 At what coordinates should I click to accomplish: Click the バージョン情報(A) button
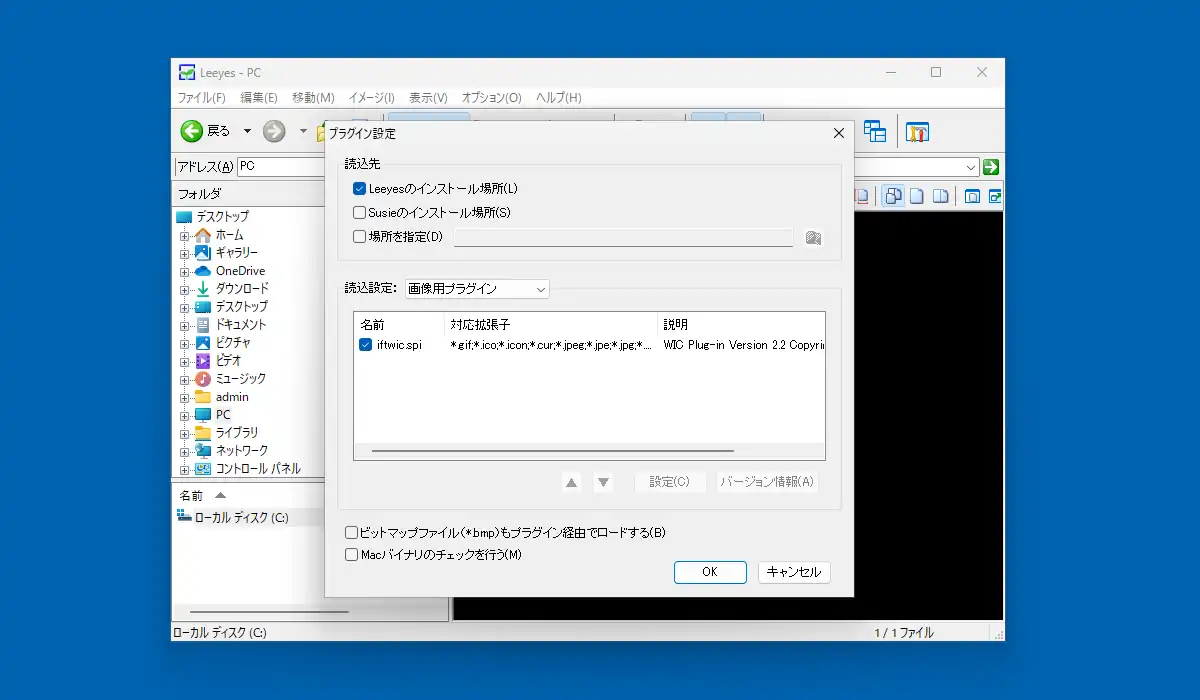767,482
